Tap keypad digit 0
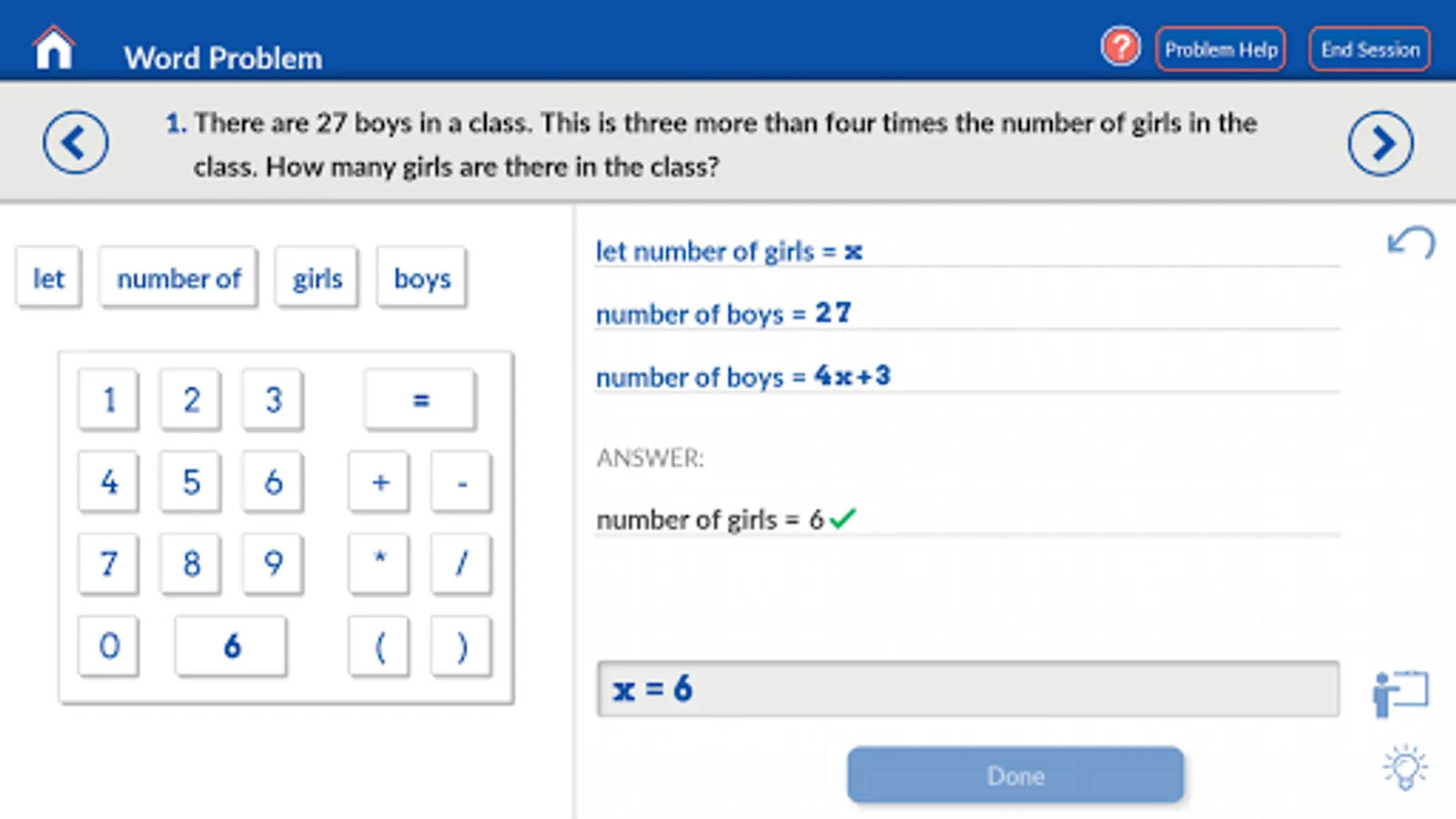 pyautogui.click(x=108, y=646)
